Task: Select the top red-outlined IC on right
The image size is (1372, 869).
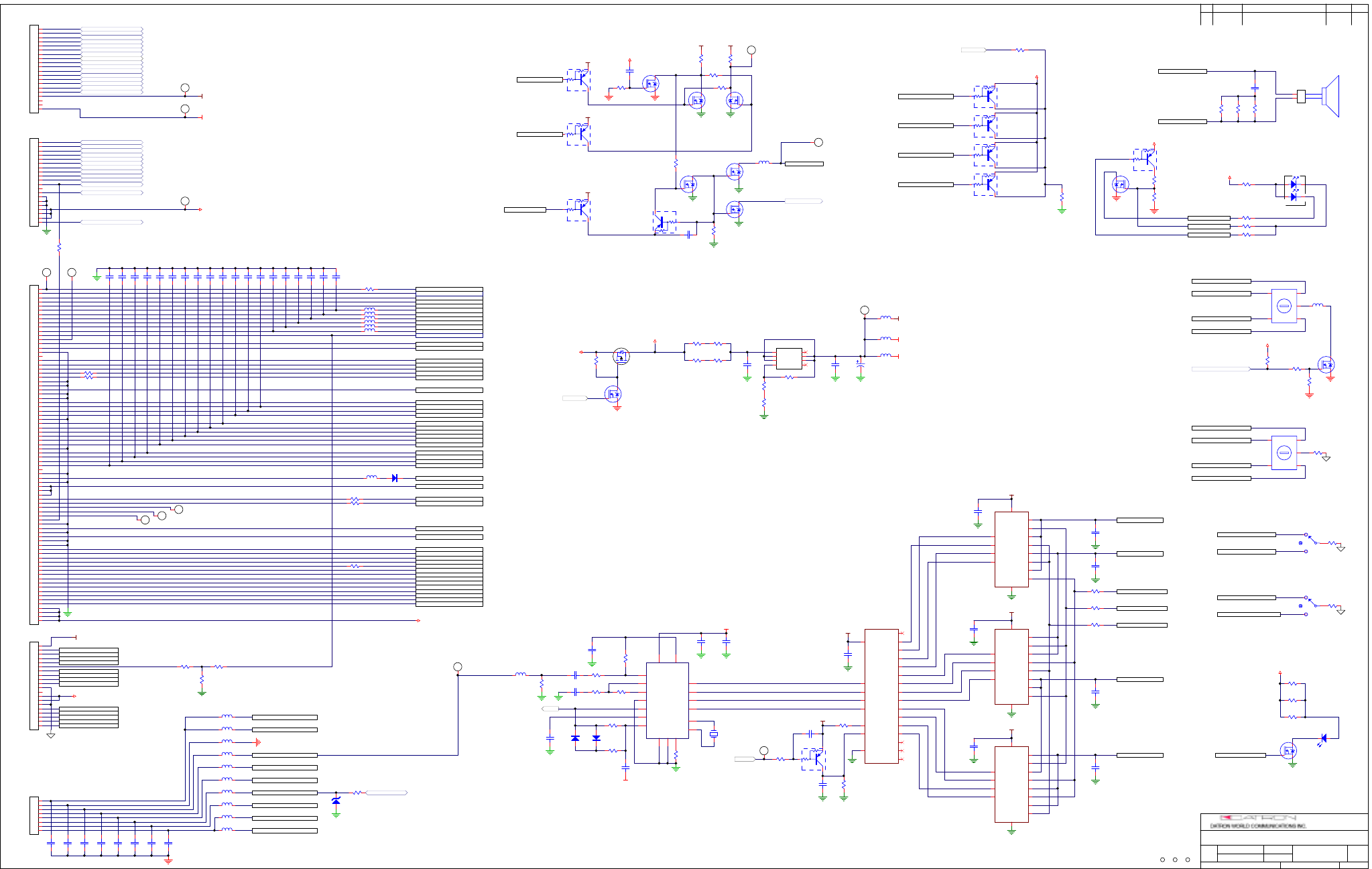Action: (1011, 549)
